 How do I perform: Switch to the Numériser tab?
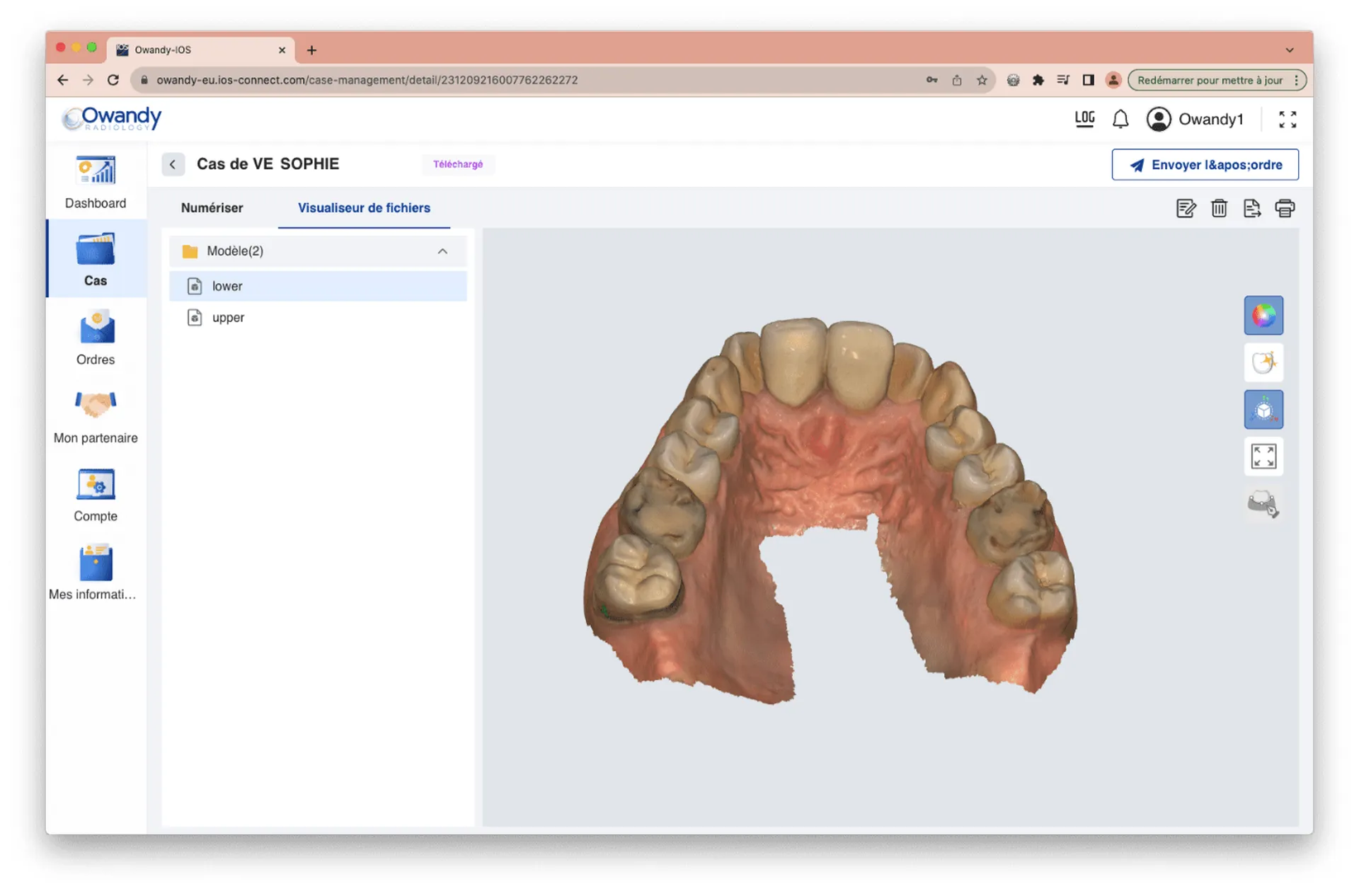click(212, 208)
